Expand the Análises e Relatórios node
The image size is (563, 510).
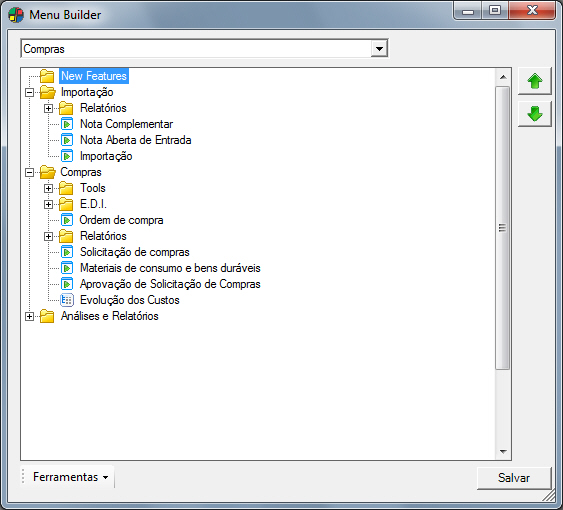(29, 316)
